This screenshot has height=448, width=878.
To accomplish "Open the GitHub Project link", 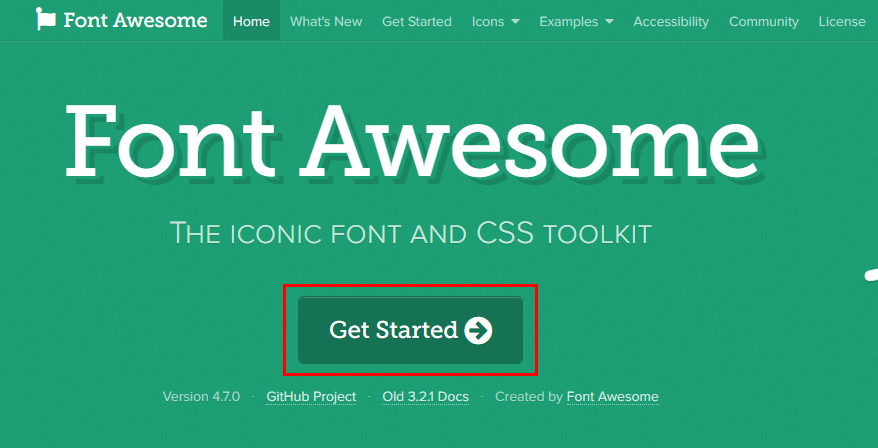I will (x=311, y=396).
